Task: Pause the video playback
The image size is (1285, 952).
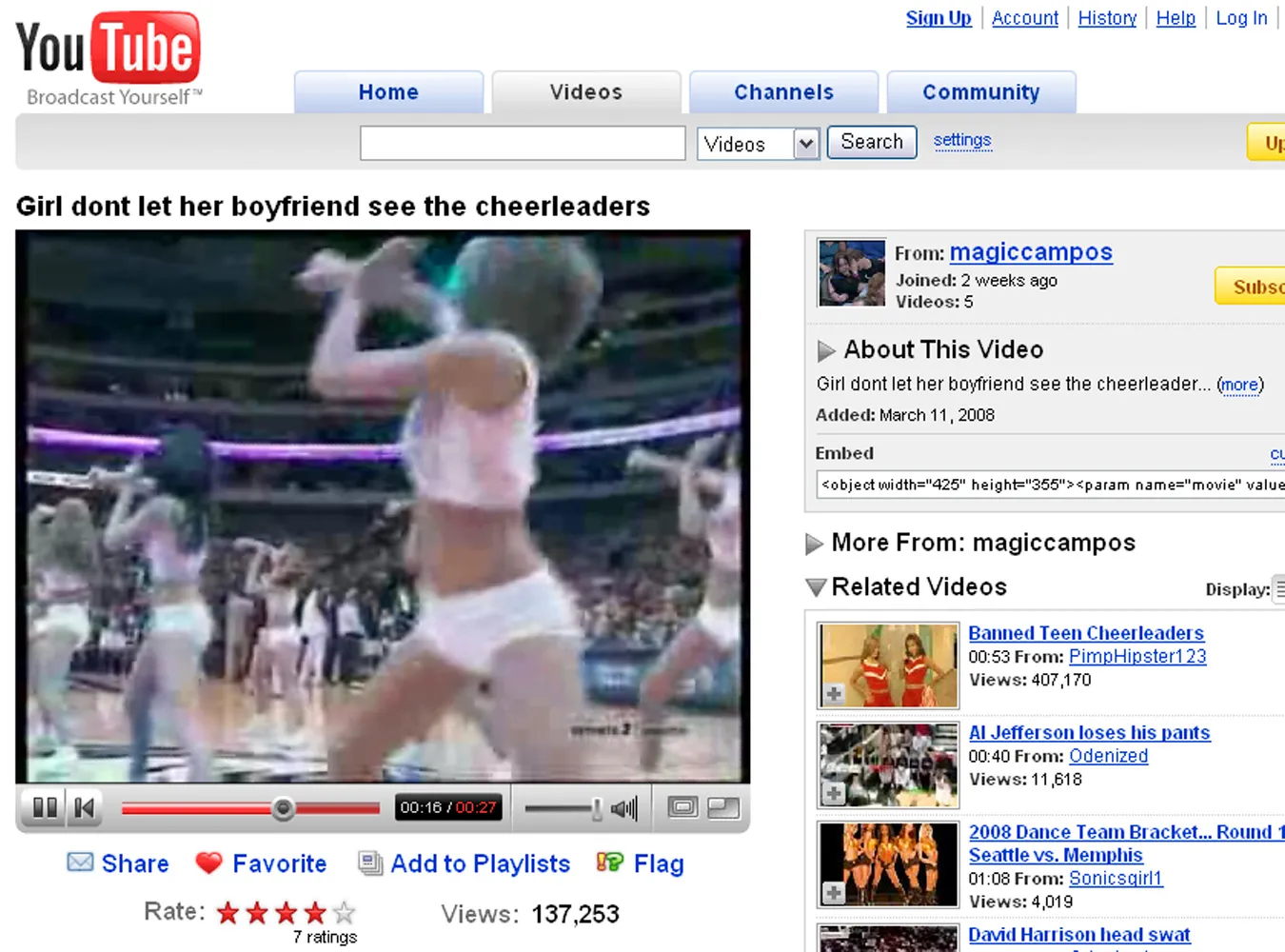Action: [44, 808]
